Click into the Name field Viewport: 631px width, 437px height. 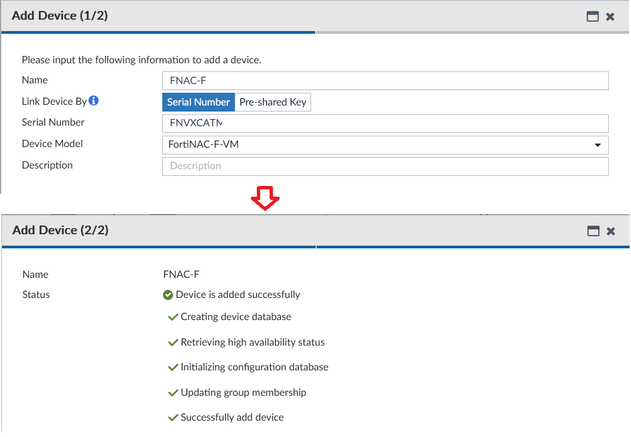(x=385, y=81)
